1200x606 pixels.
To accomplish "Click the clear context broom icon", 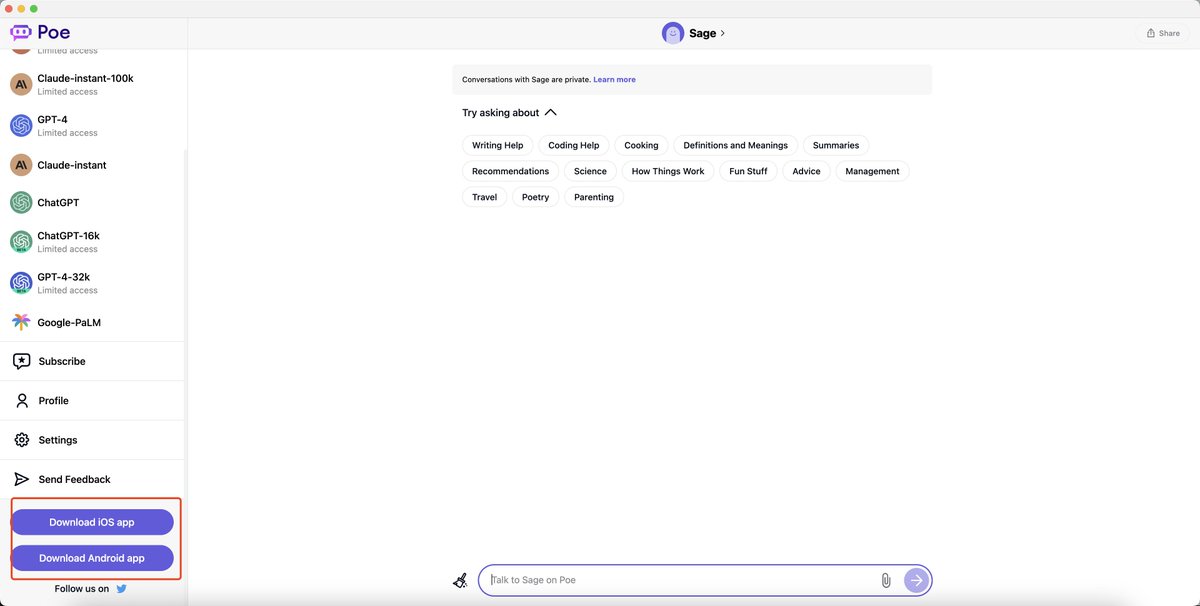I will tap(460, 580).
